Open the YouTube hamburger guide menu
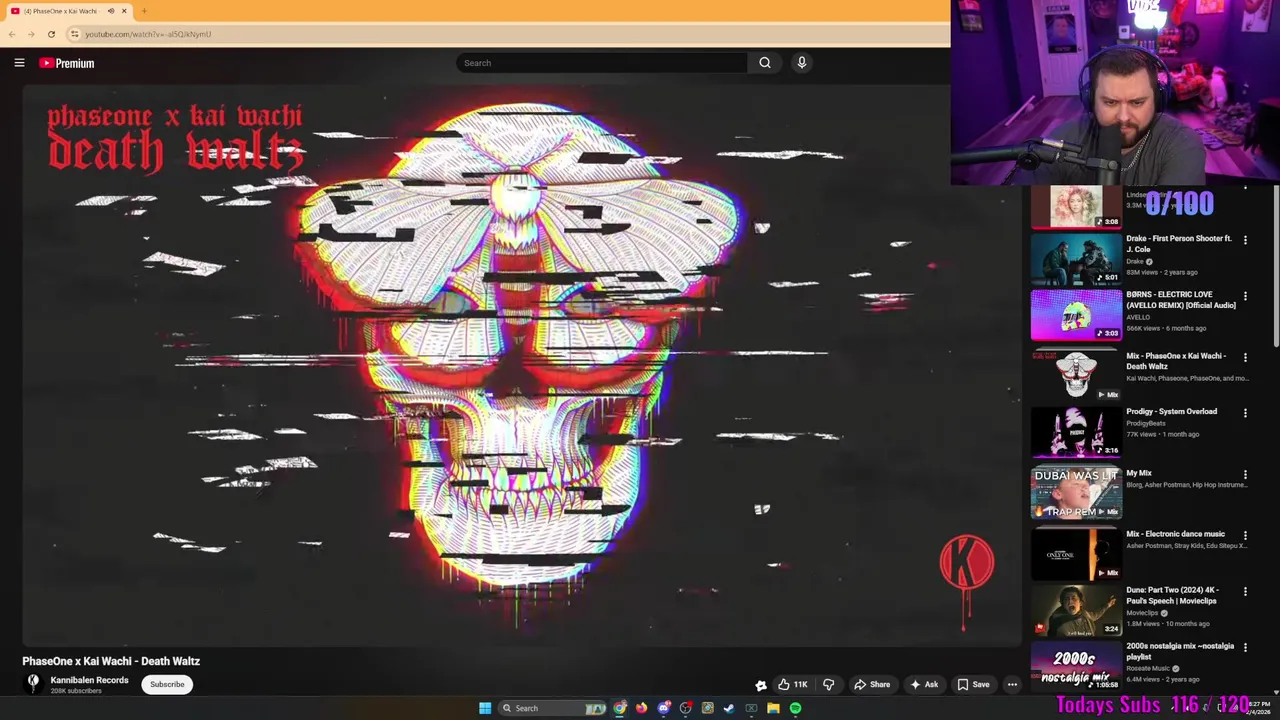The image size is (1280, 720). click(19, 63)
